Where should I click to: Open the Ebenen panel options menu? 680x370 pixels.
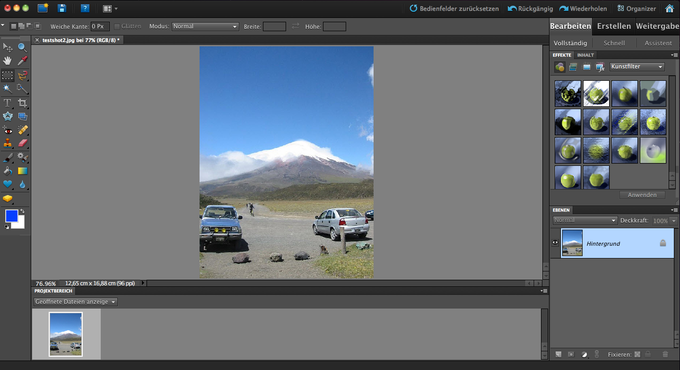[x=674, y=210]
